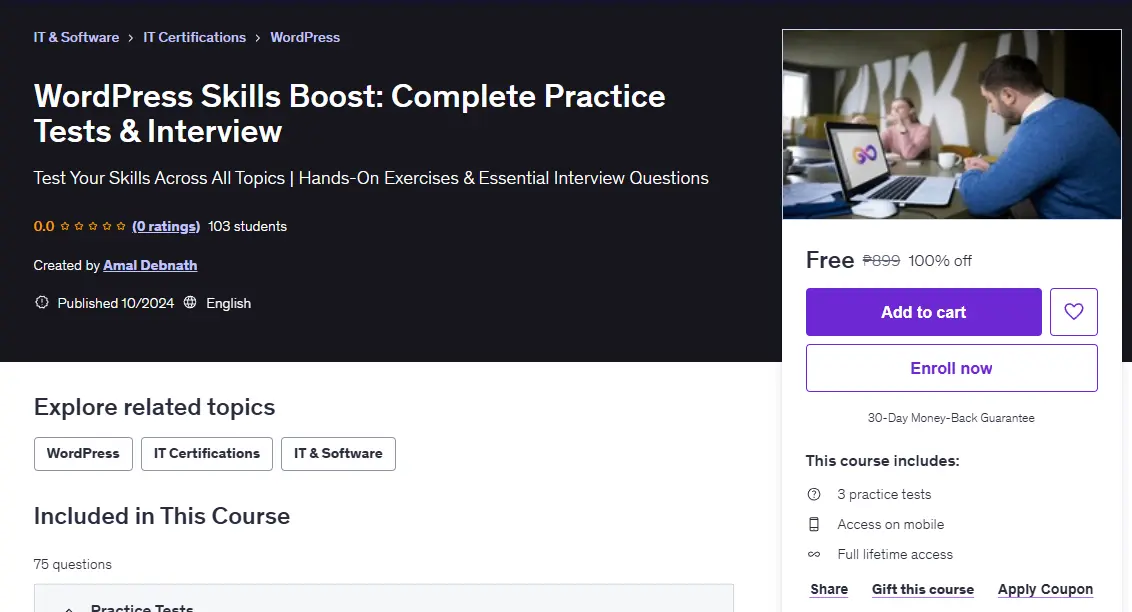Click the Explore related topics heading
This screenshot has width=1132, height=612.
pos(154,407)
